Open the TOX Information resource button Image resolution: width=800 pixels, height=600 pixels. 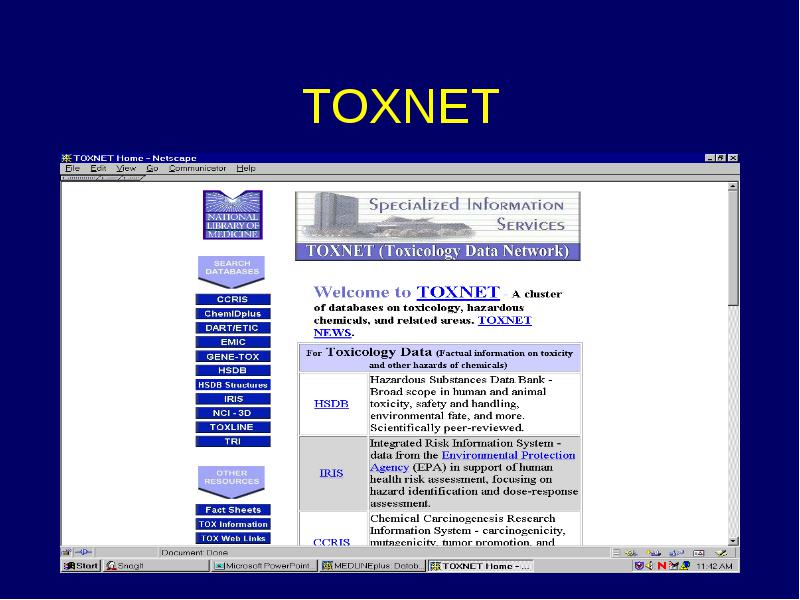(x=233, y=524)
